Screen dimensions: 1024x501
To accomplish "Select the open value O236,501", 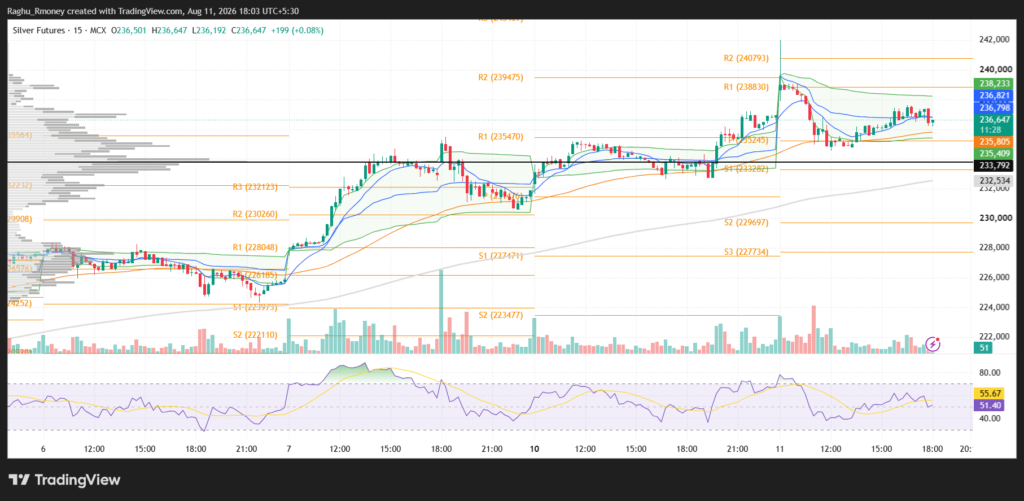I will coord(129,31).
